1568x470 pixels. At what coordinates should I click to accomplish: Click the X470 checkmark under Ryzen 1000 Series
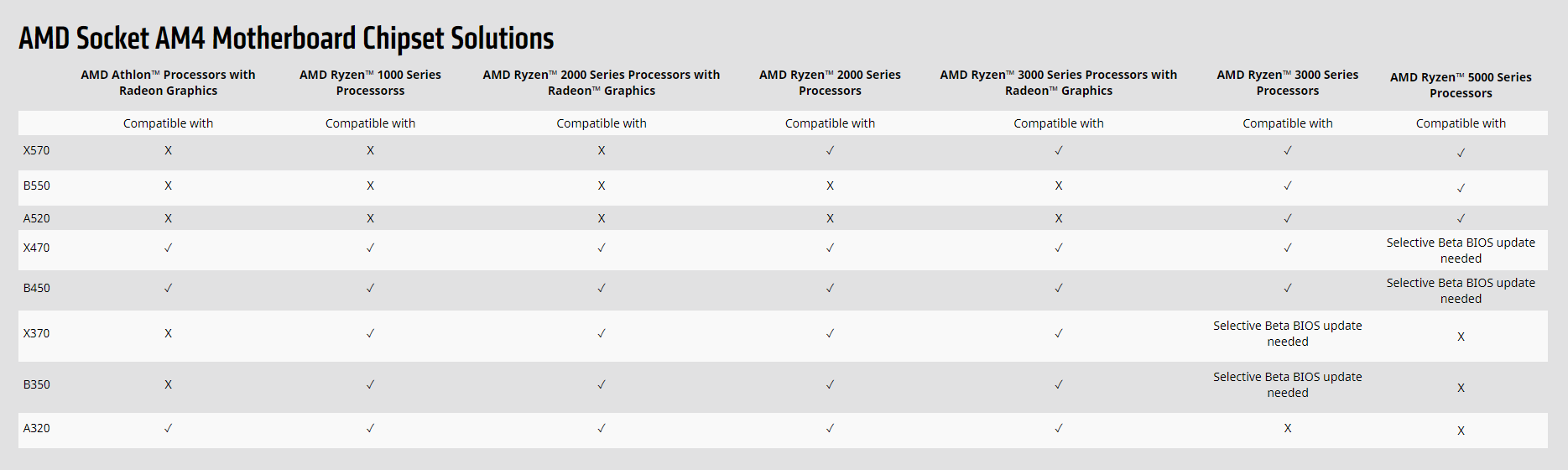click(x=370, y=248)
